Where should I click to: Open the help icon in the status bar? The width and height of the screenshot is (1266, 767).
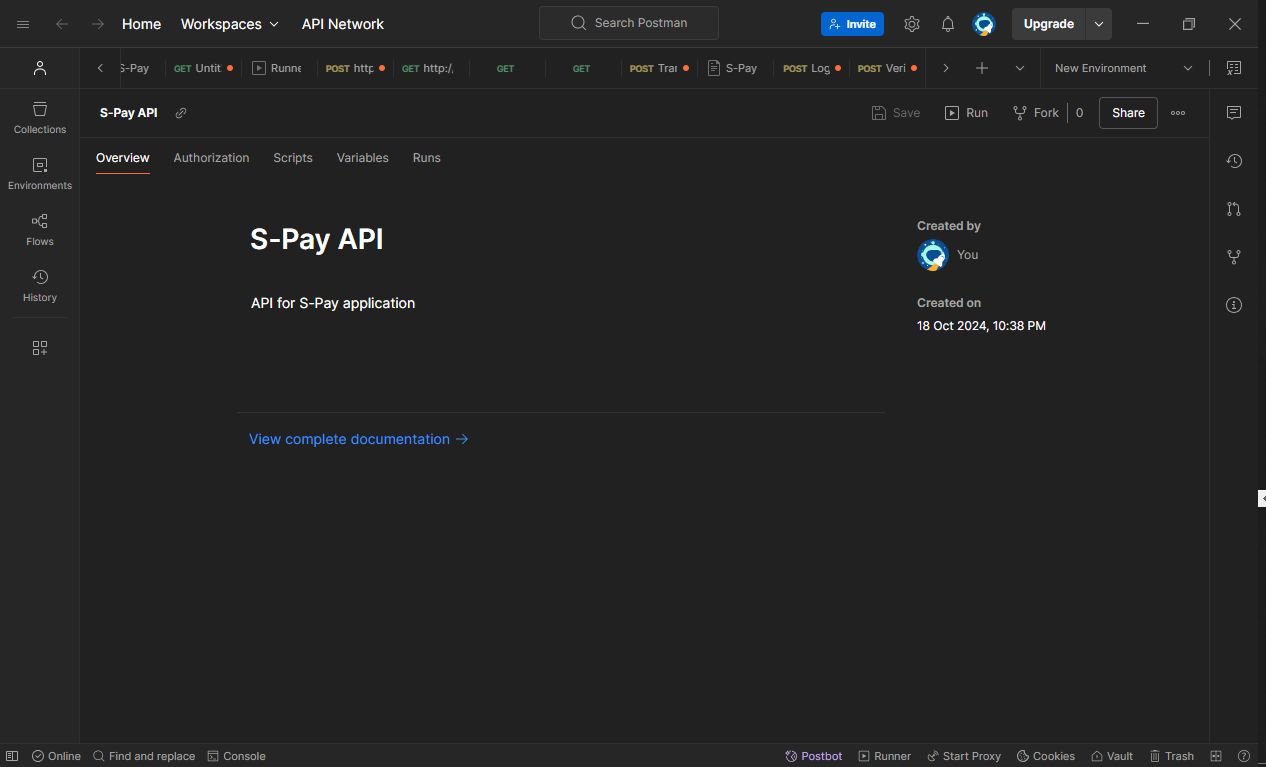[1244, 756]
